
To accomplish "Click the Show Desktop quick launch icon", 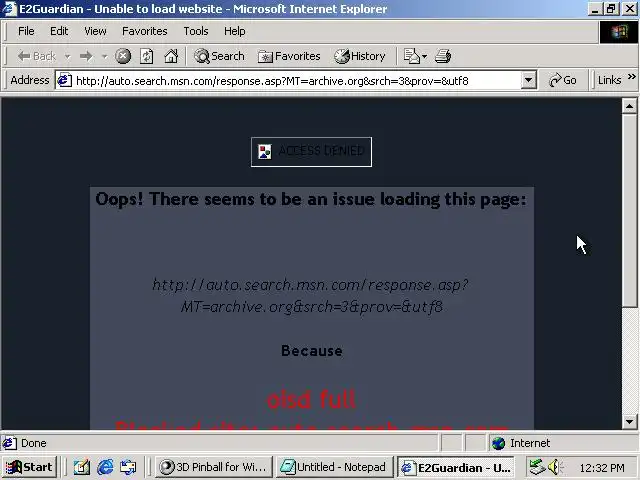I will tap(82, 467).
